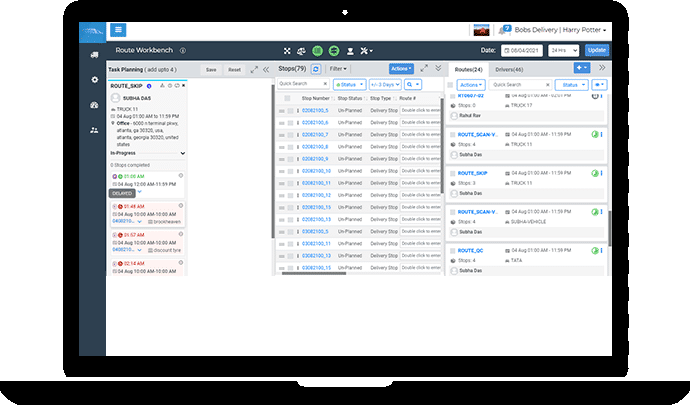
Task: Collapse the Routes panel with double right chevron
Action: click(602, 68)
